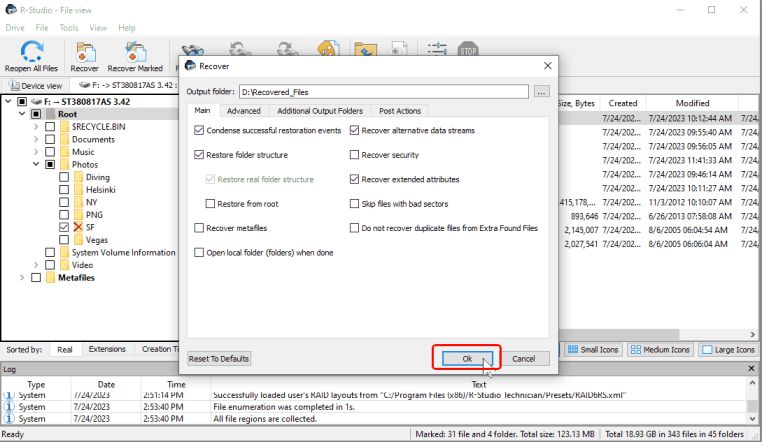The height and width of the screenshot is (442, 762).
Task: Click Reset To Defaults button
Action: coord(219,358)
